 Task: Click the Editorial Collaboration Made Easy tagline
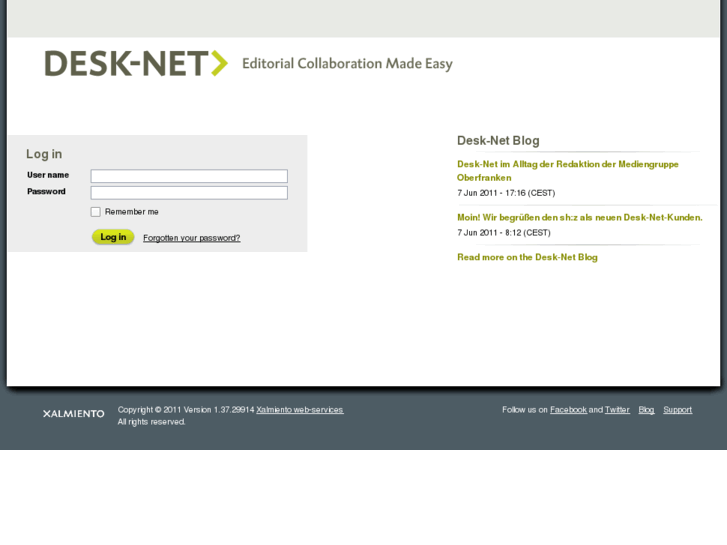tap(347, 64)
